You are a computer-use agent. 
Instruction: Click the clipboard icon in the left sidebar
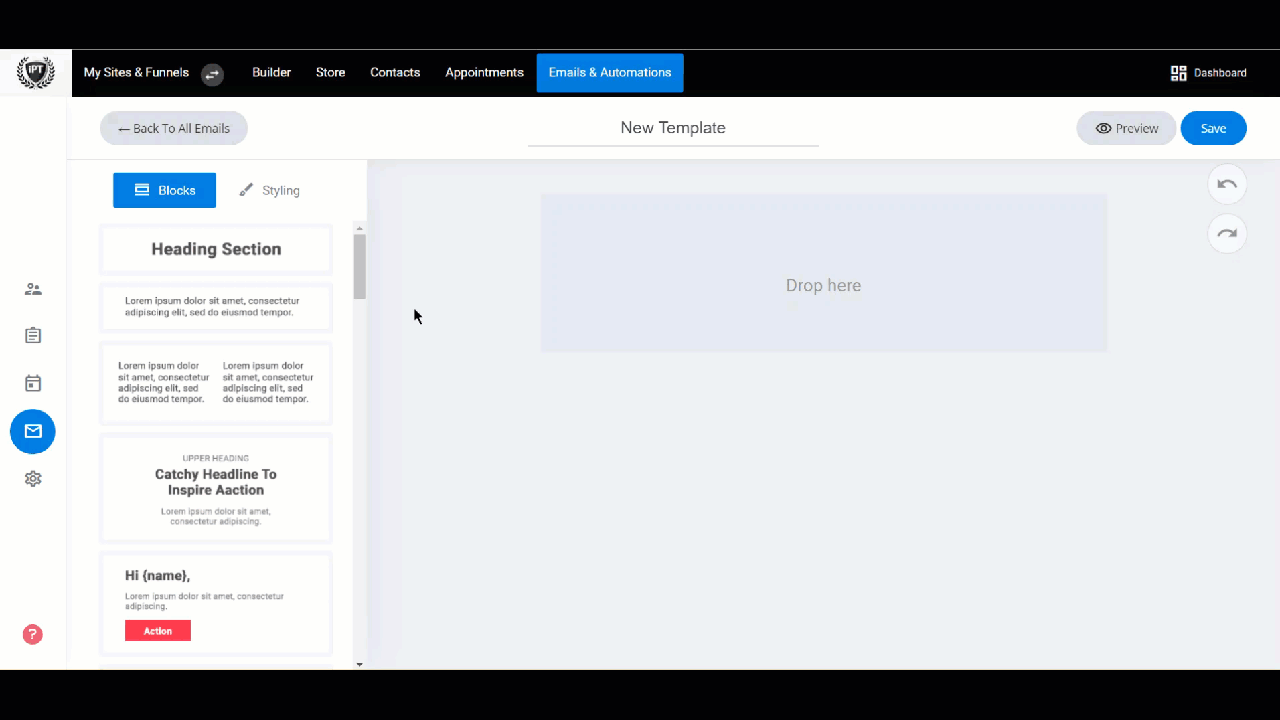[x=33, y=335]
